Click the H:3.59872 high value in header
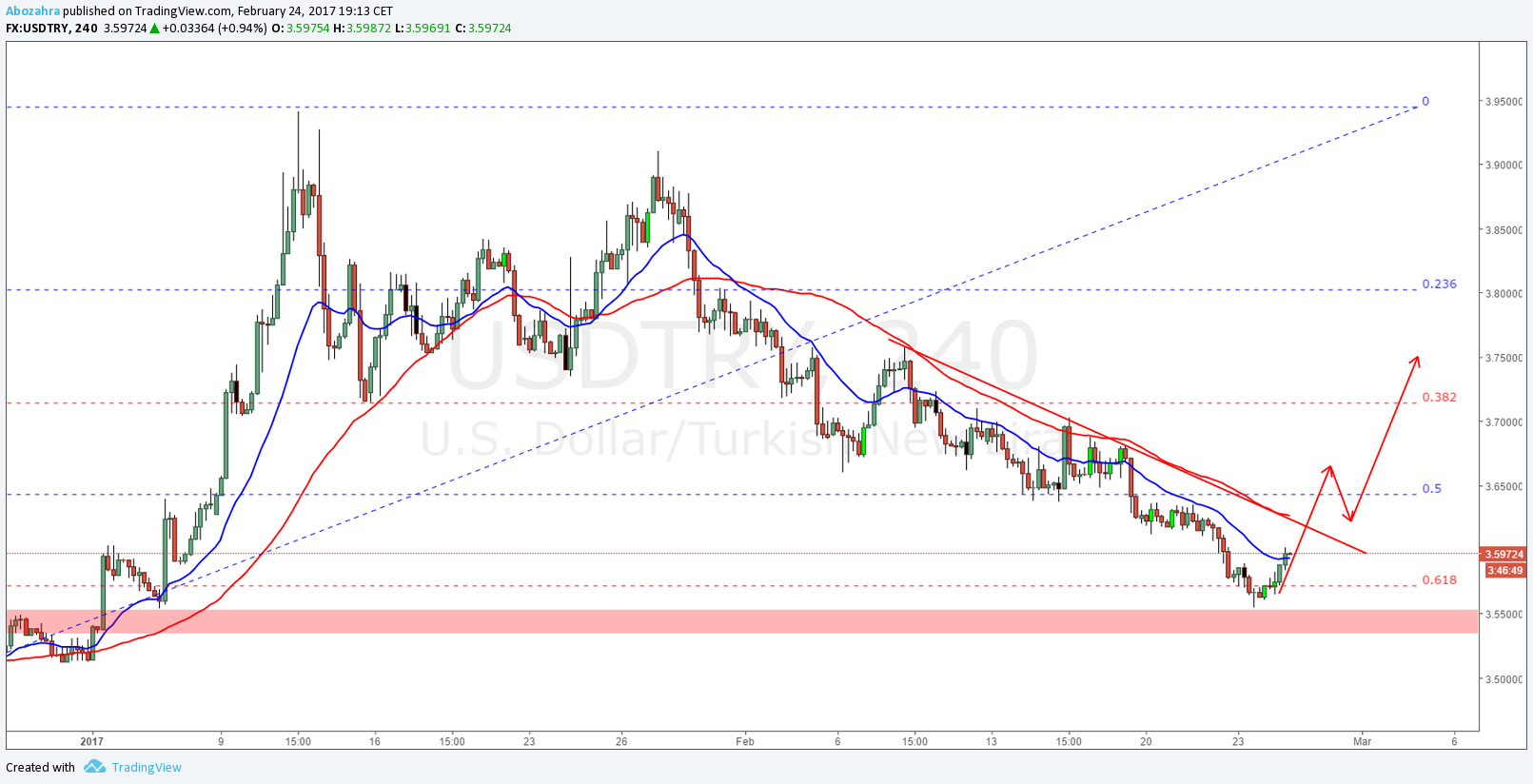The image size is (1533, 784). click(362, 29)
